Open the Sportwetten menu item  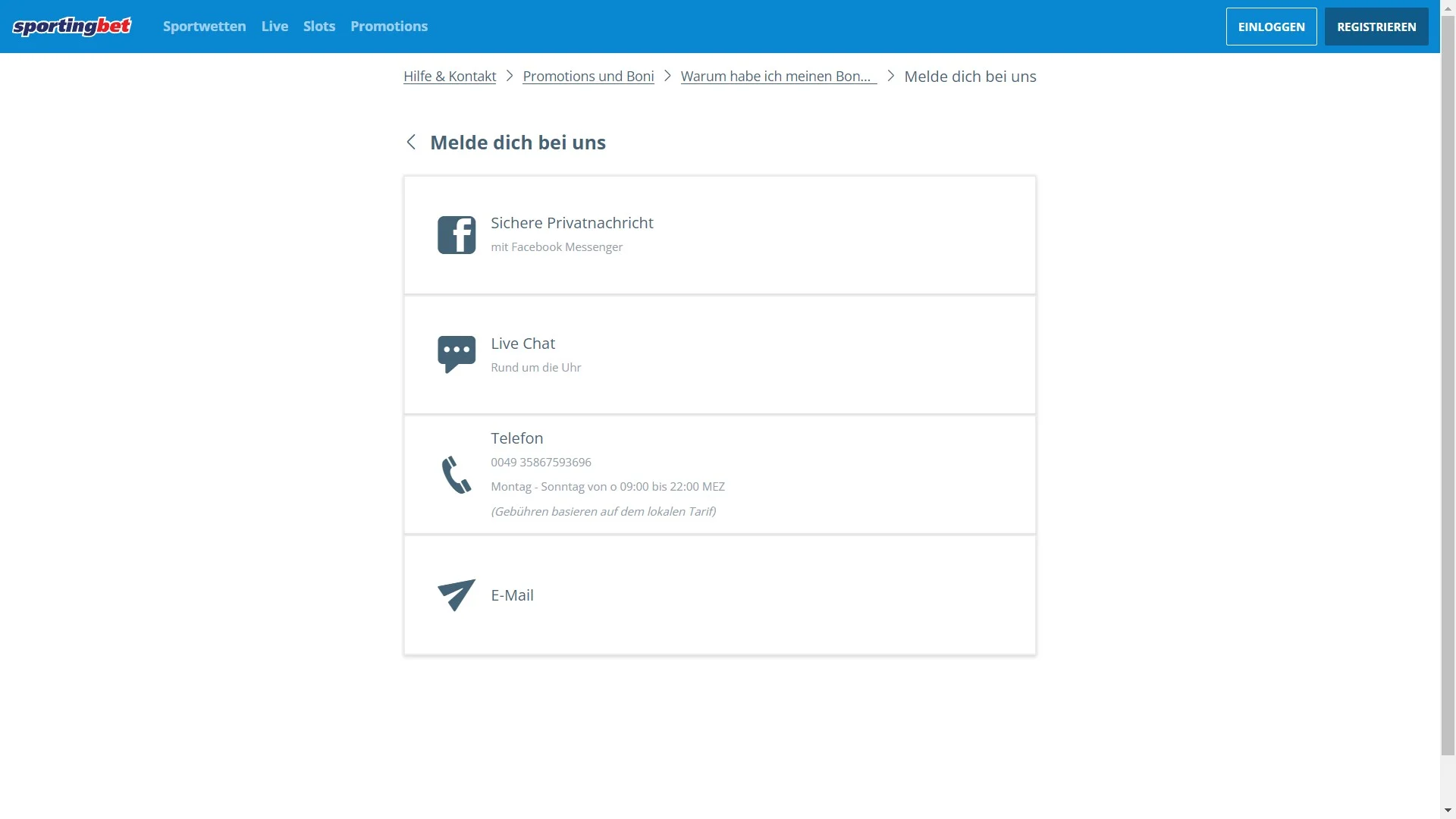(x=204, y=27)
